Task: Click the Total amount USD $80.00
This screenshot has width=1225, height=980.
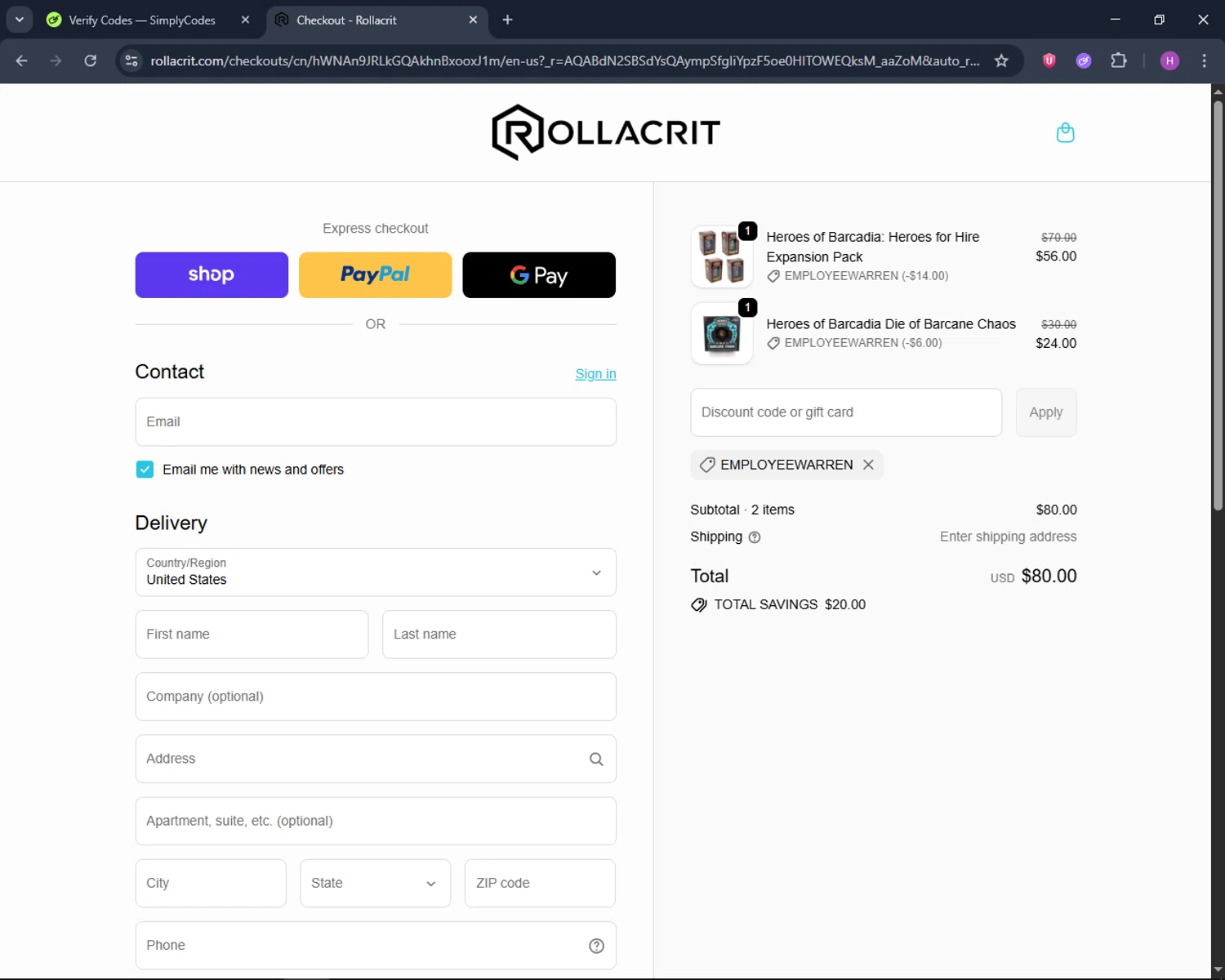Action: (1033, 577)
